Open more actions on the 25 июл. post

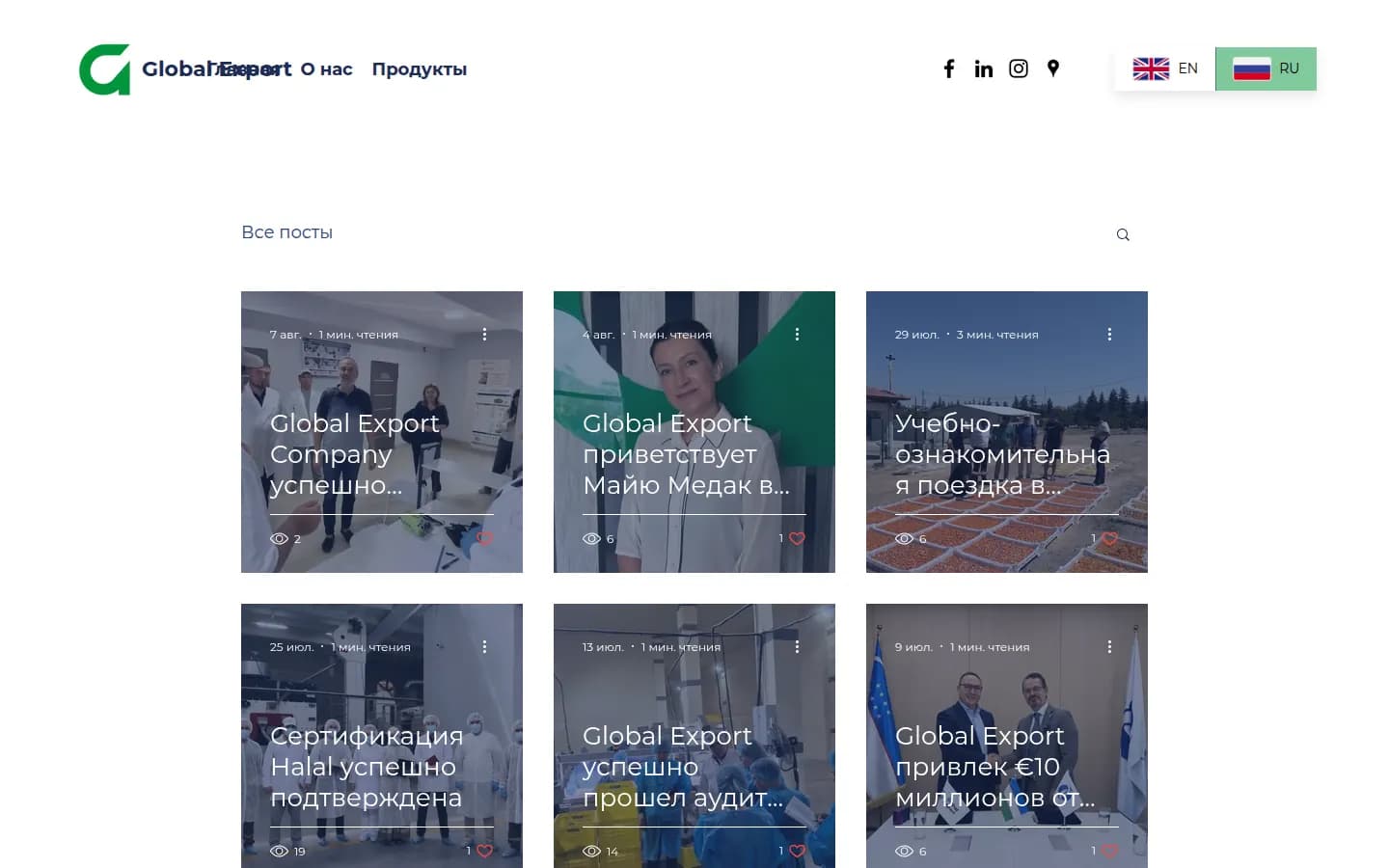pyautogui.click(x=484, y=646)
